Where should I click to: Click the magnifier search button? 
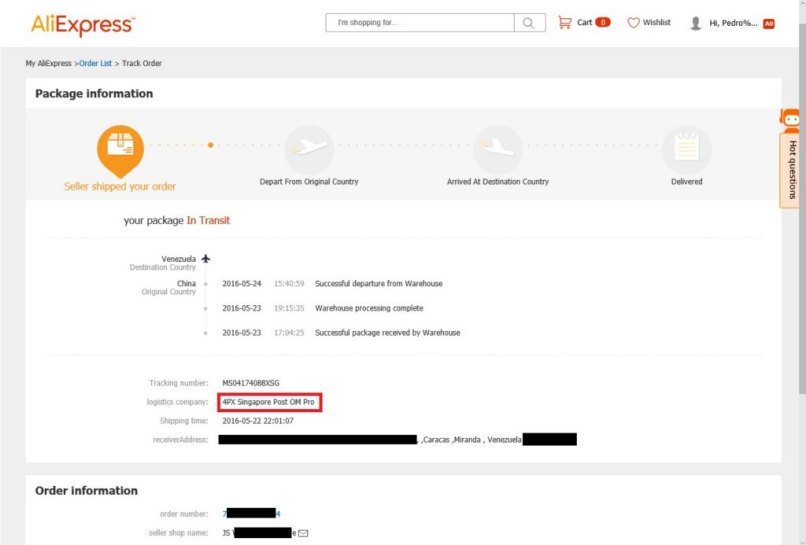pos(529,23)
